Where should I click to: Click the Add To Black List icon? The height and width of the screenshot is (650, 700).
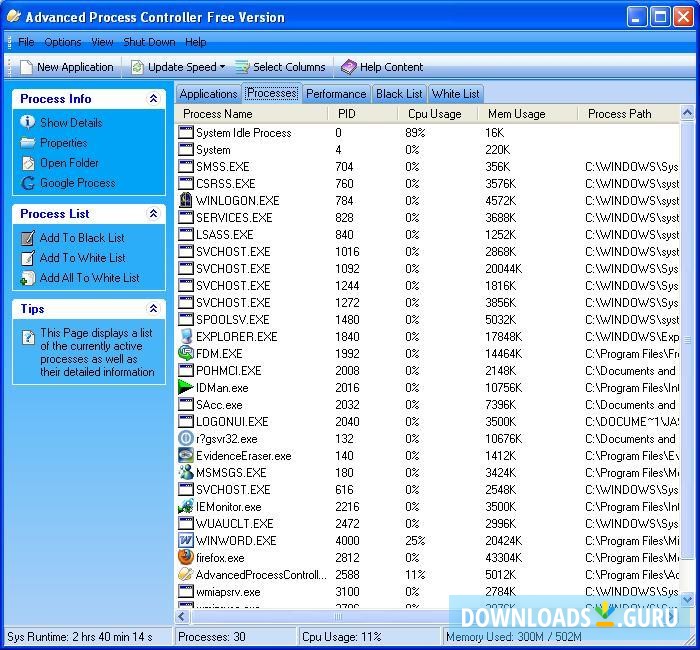[28, 238]
